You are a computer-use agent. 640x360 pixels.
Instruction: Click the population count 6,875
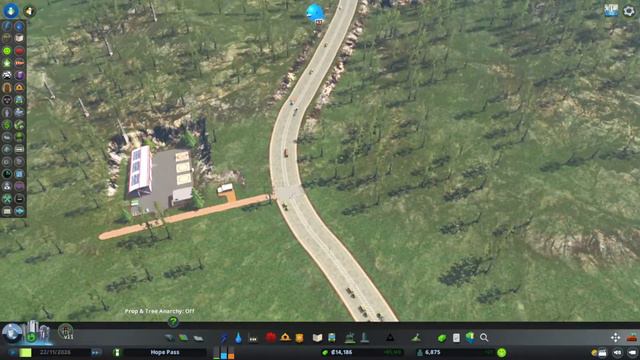(x=432, y=352)
